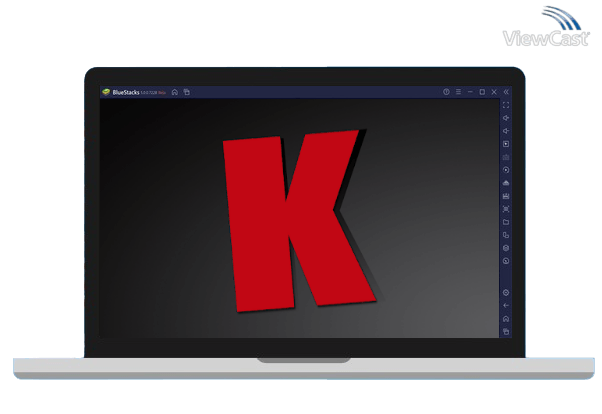The image size is (602, 414).
Task: Open the hamburger menu in the title bar
Action: 458,92
